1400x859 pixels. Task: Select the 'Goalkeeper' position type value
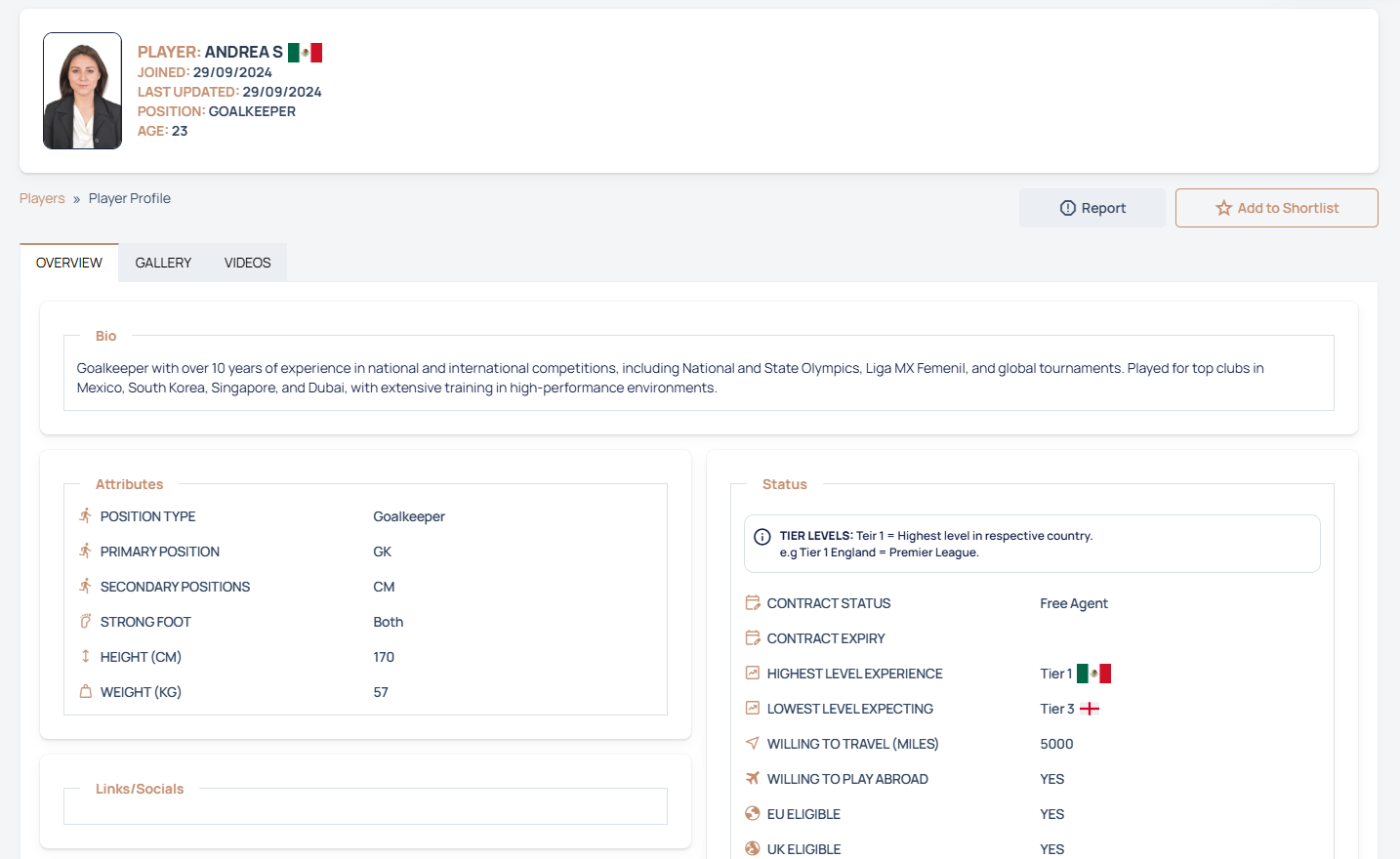(x=409, y=516)
